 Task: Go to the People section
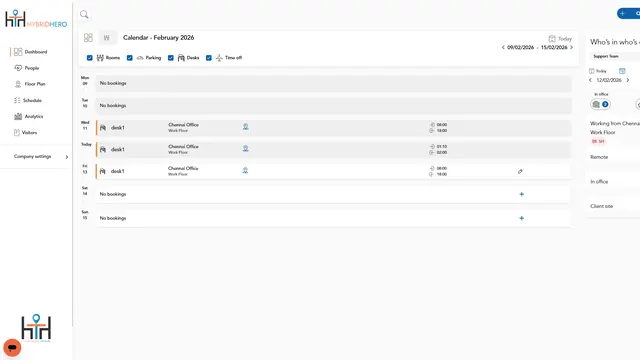[27, 68]
